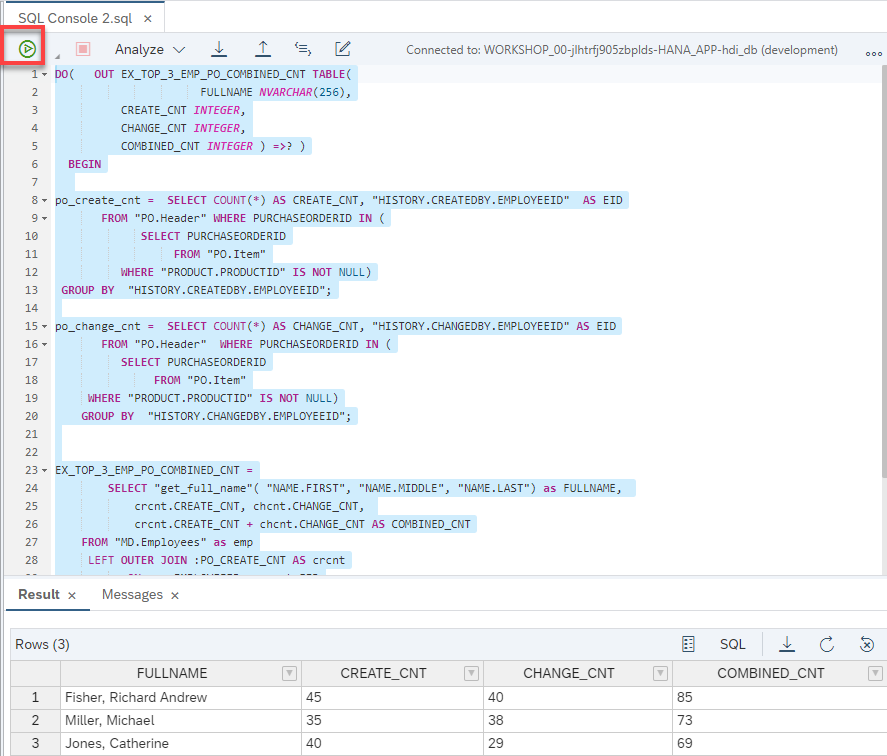Collapse code fold at line 9

pyautogui.click(x=44, y=218)
